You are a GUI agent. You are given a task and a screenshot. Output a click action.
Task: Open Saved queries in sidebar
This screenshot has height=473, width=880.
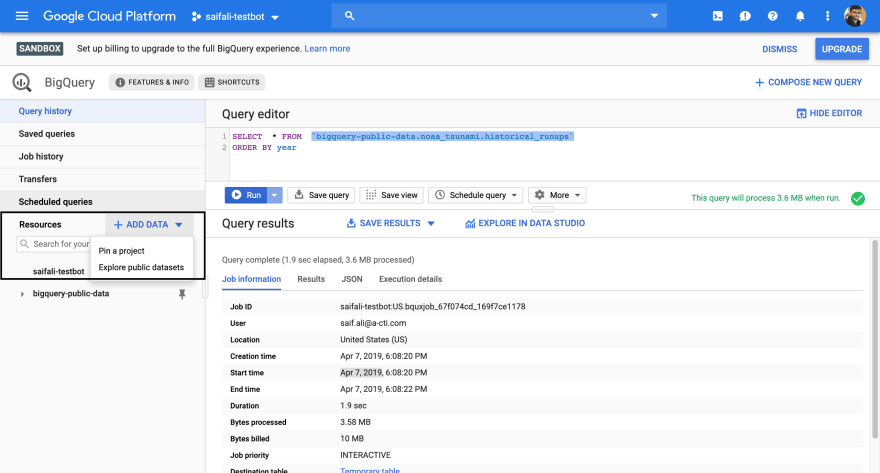102,134
